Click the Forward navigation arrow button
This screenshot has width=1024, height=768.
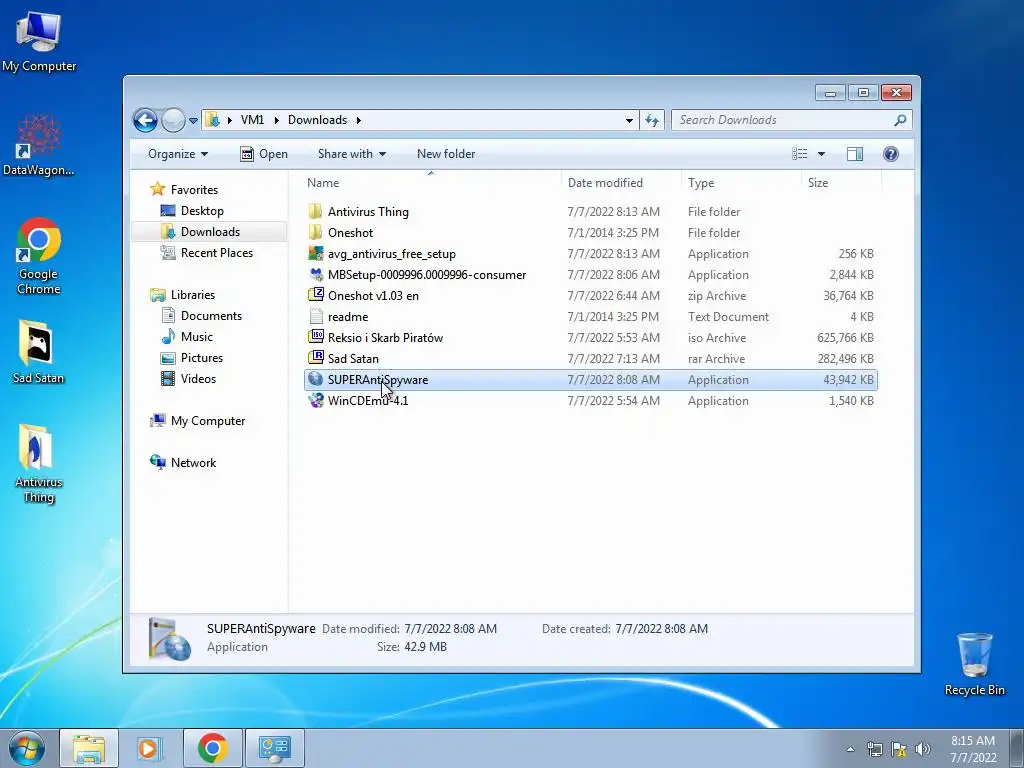(173, 120)
